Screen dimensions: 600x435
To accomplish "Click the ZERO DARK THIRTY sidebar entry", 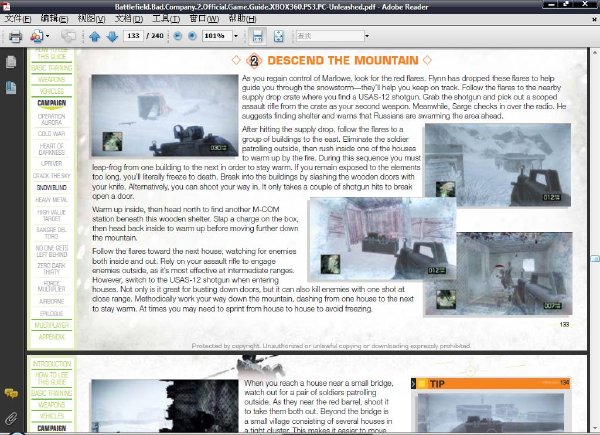I will pos(52,269).
